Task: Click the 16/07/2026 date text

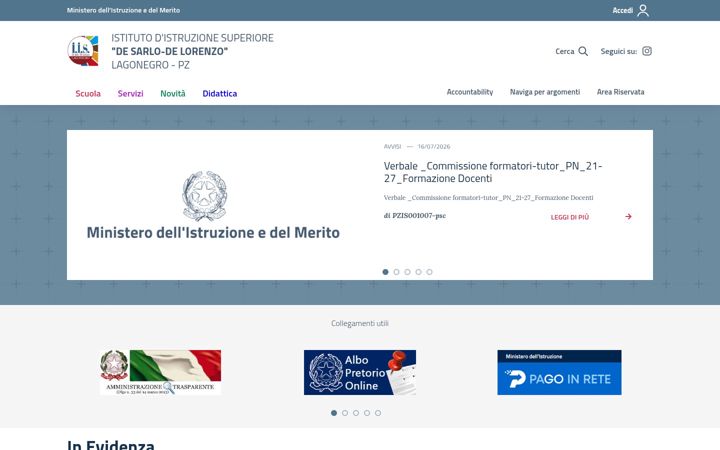Action: click(x=434, y=146)
